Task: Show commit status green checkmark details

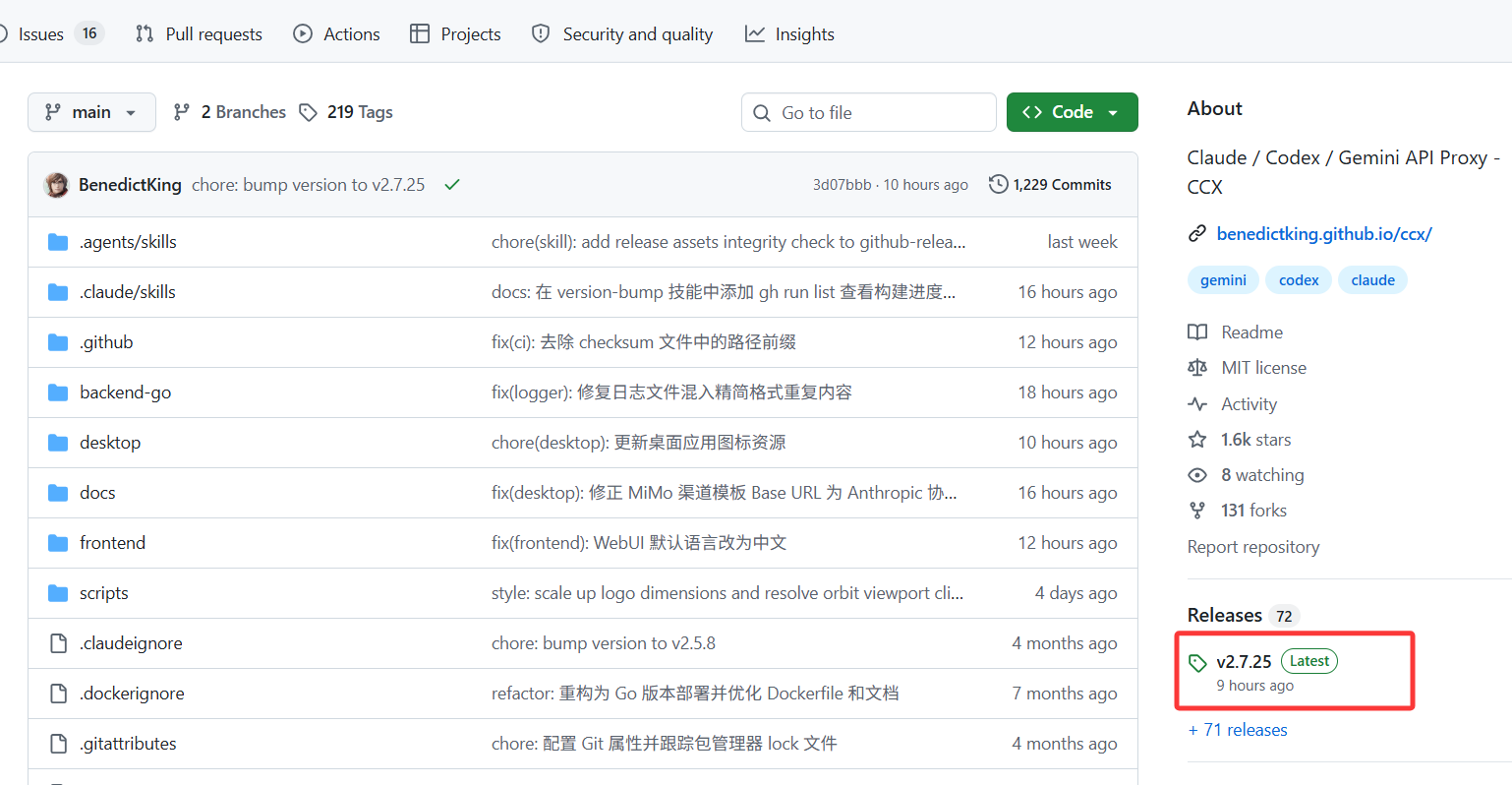Action: (452, 185)
